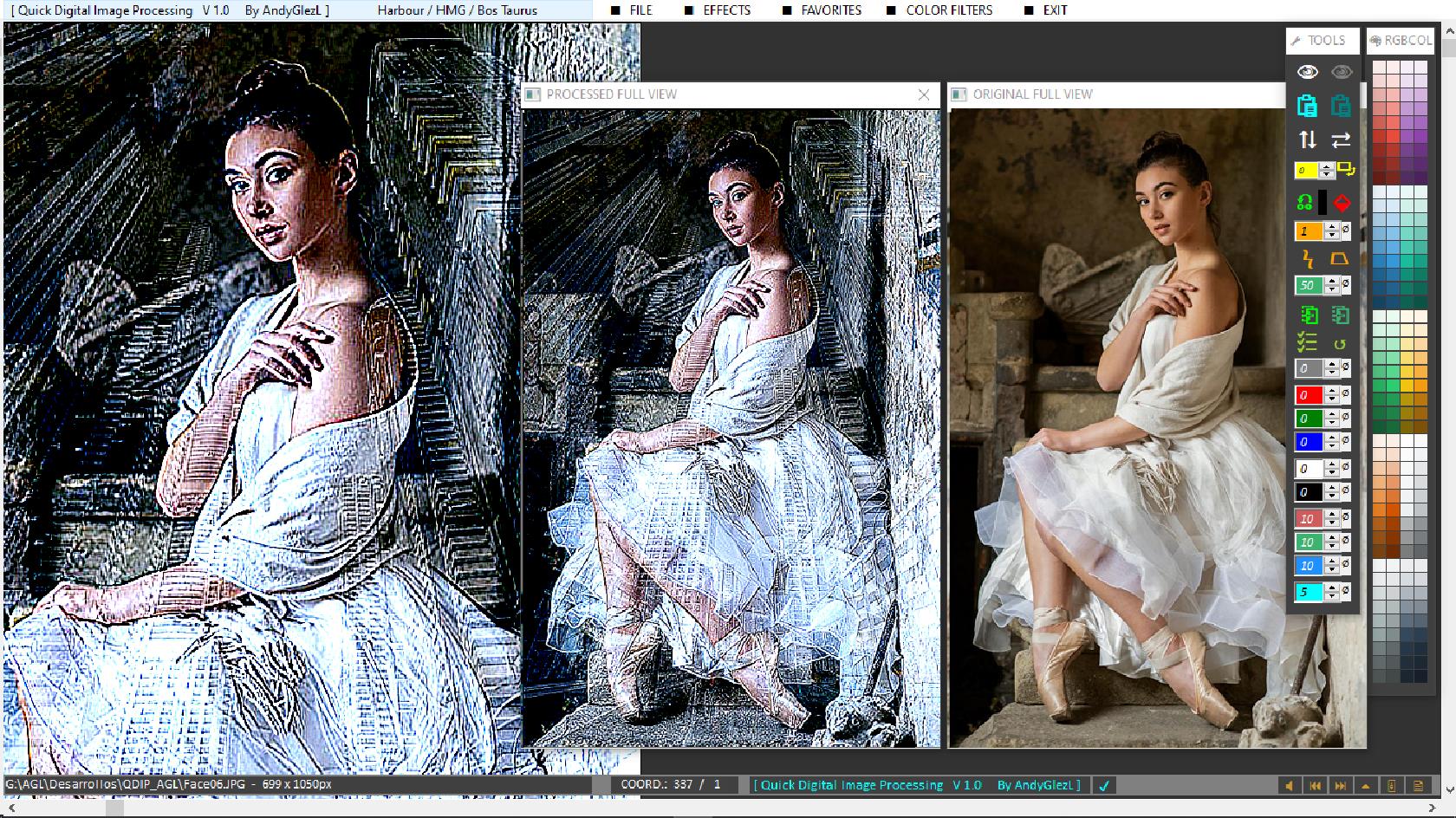Click the orange up-arrow button in status bar

[1366, 786]
